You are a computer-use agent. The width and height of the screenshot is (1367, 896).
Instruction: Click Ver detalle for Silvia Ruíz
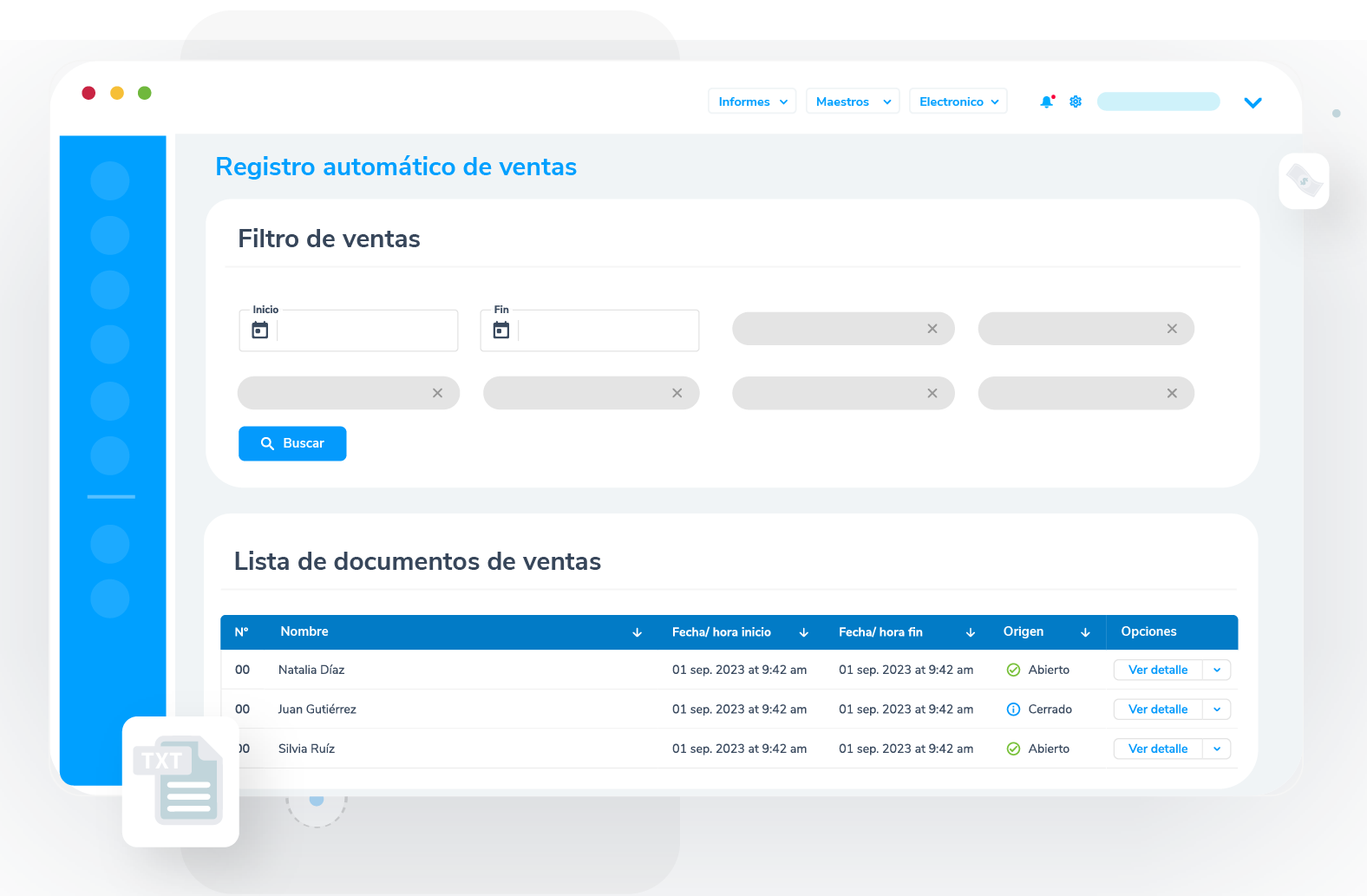point(1158,749)
